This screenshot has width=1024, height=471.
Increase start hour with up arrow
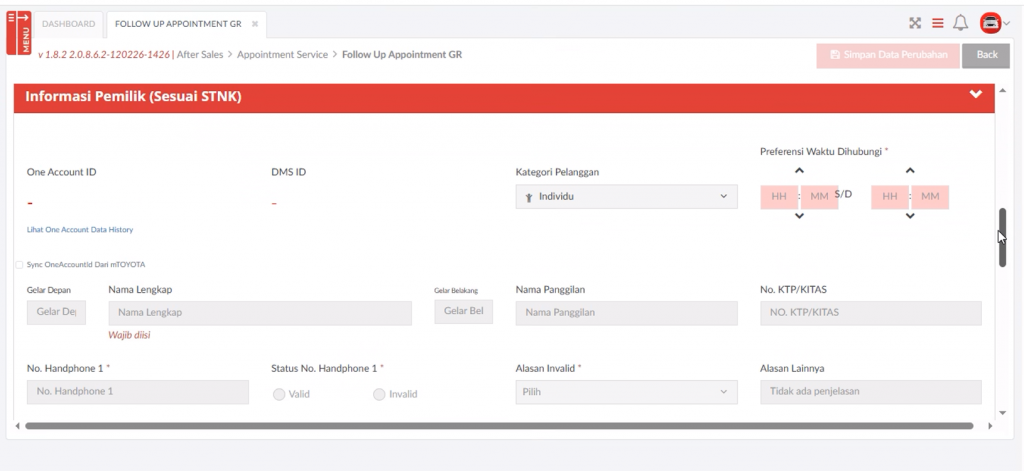[x=798, y=171]
